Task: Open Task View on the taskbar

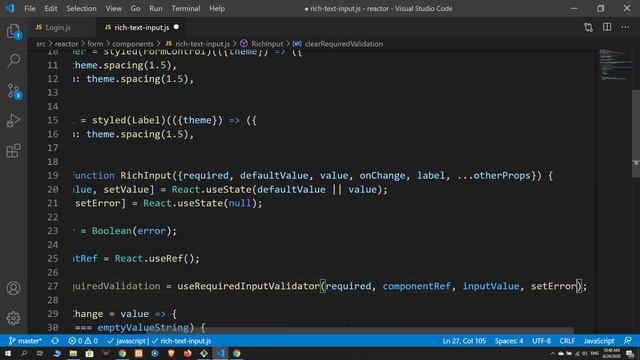Action: [40, 353]
